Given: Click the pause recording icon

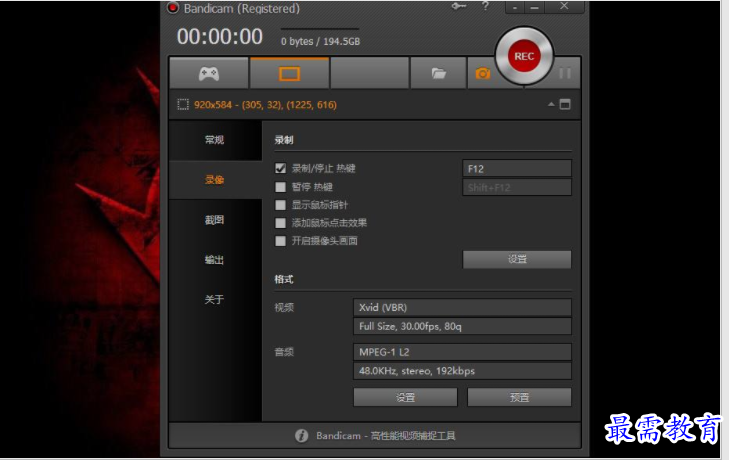Looking at the screenshot, I should [x=565, y=73].
